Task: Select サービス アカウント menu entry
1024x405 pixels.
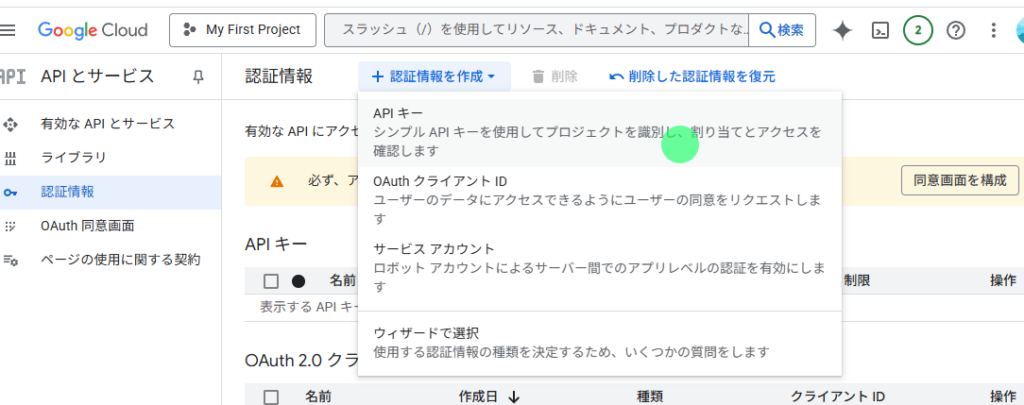Action: tap(600, 267)
